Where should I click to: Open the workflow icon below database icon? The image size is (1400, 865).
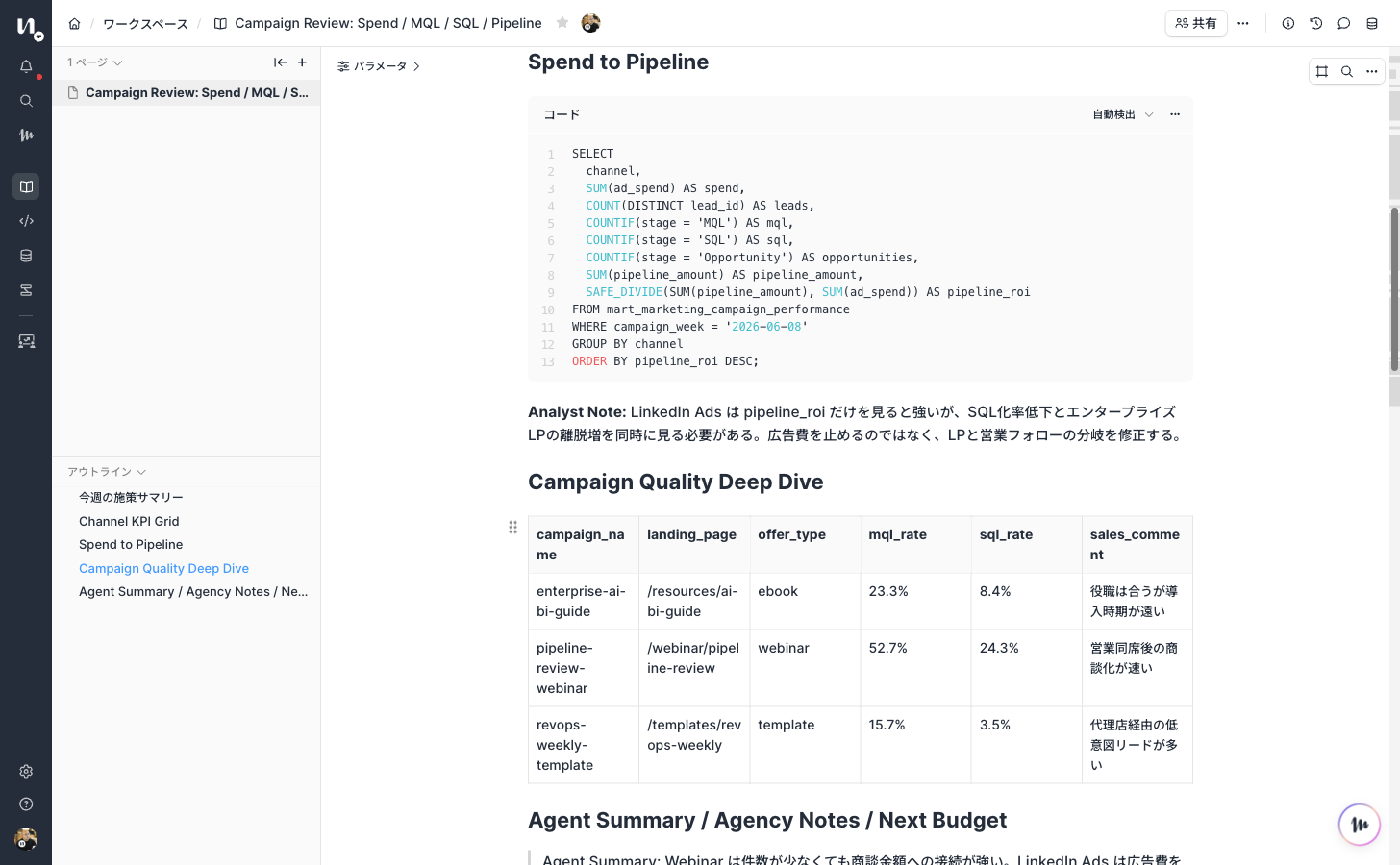(x=26, y=290)
